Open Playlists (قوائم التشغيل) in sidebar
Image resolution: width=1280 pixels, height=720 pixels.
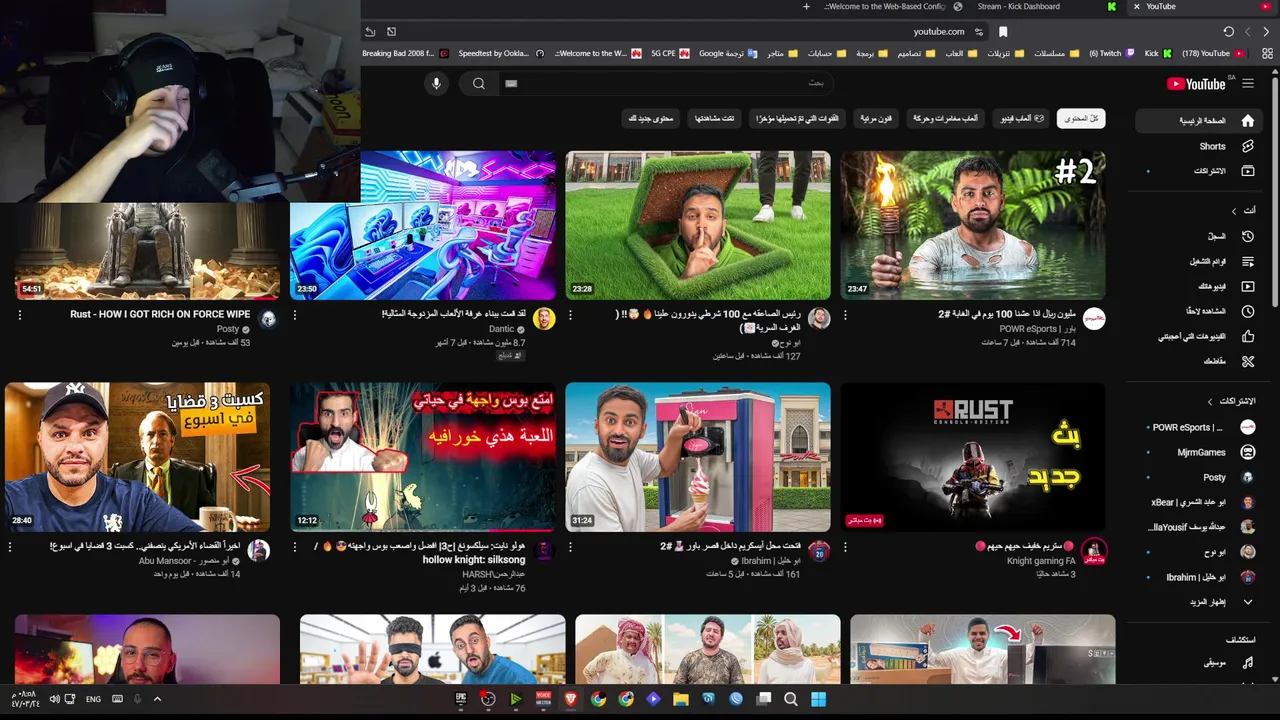coord(1200,261)
